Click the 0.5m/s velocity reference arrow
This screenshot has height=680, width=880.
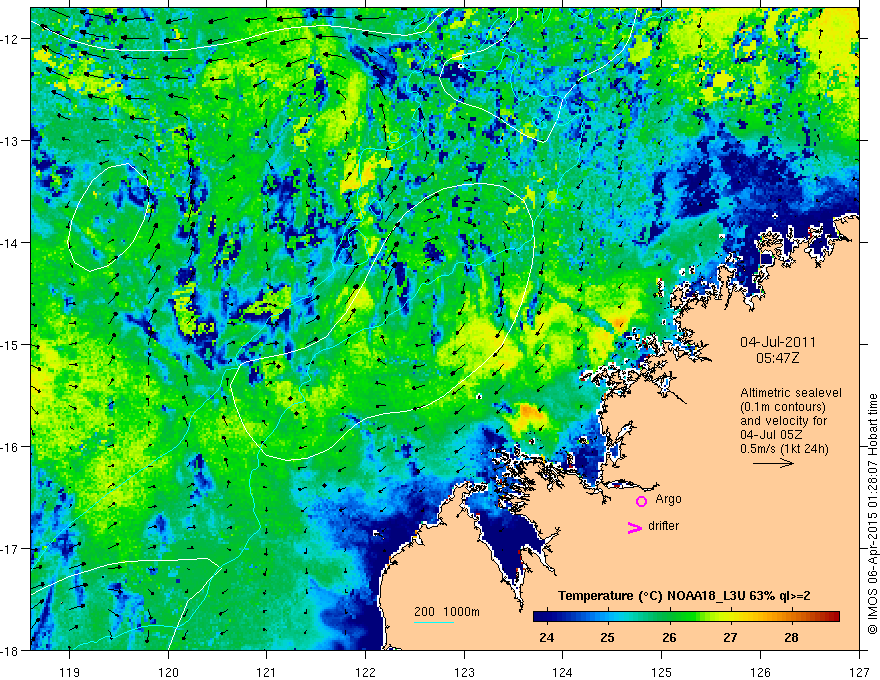tap(773, 463)
